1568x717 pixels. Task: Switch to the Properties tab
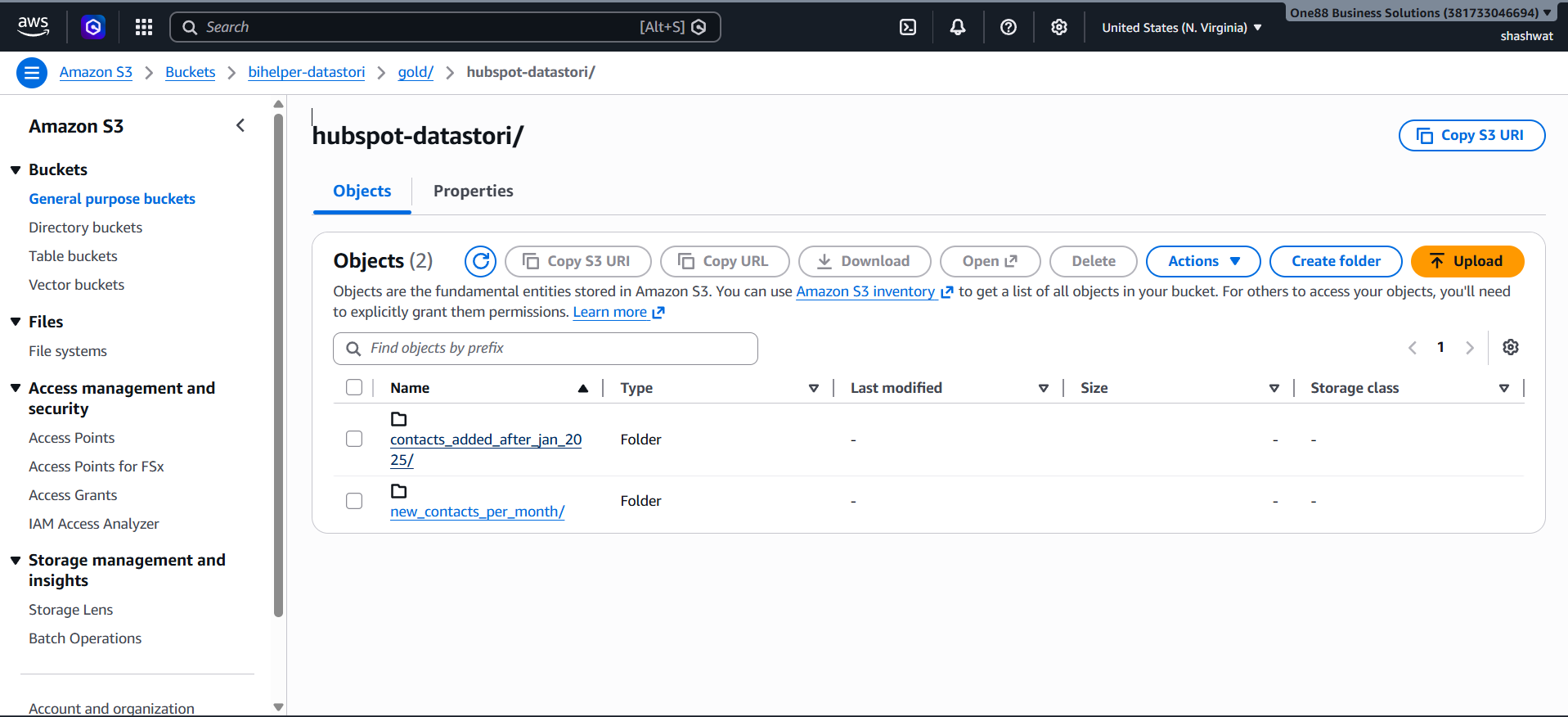click(474, 192)
